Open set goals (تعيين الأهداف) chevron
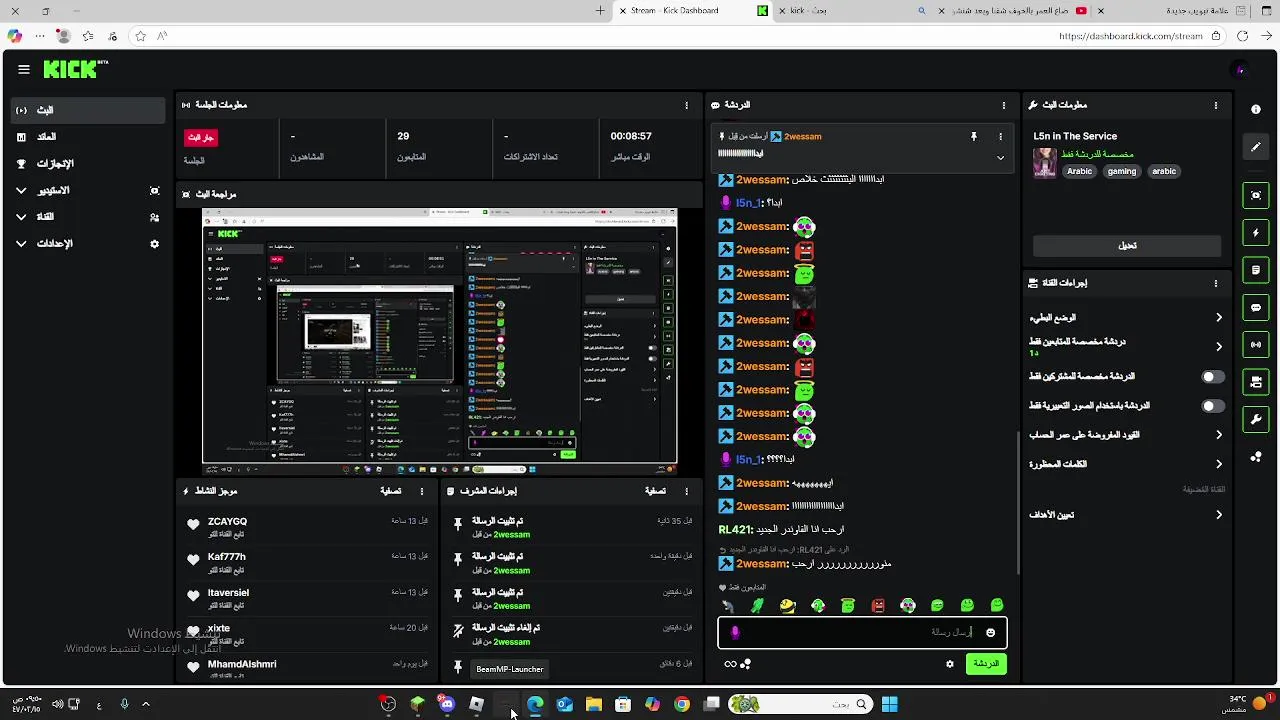The width and height of the screenshot is (1280, 720). [x=1219, y=515]
